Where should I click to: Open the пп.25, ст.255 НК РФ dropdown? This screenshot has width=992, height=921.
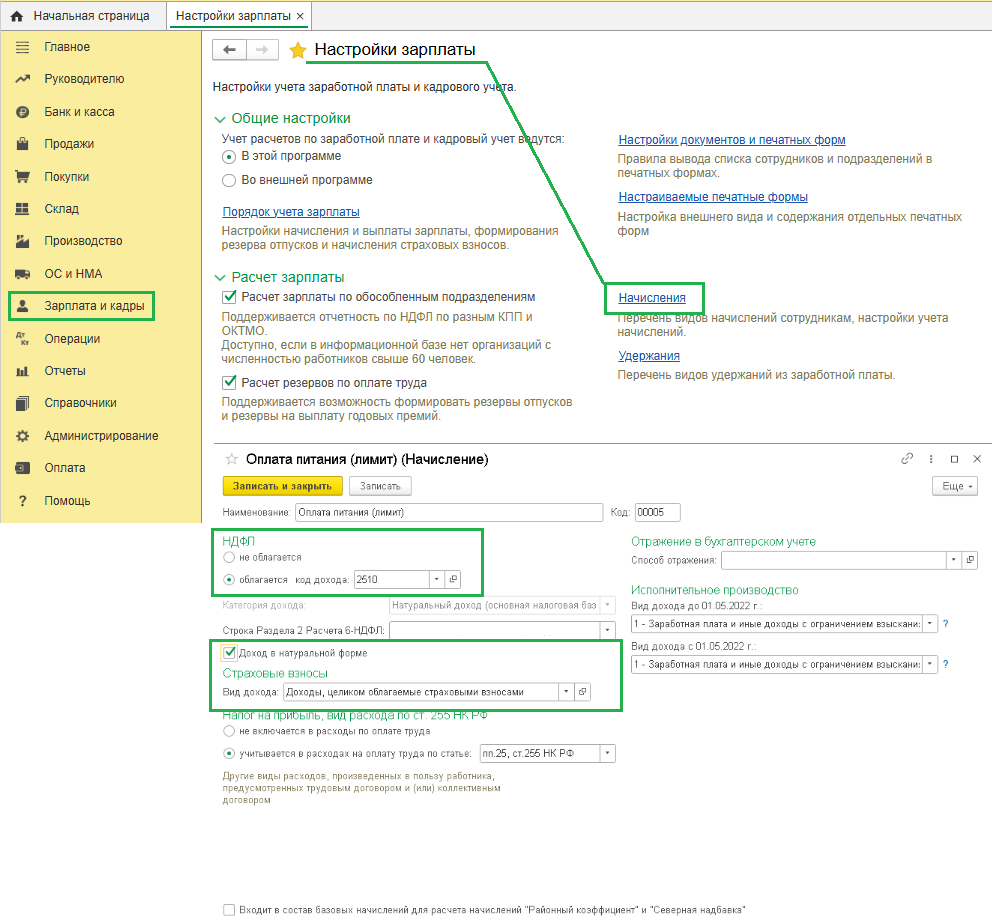(x=608, y=753)
